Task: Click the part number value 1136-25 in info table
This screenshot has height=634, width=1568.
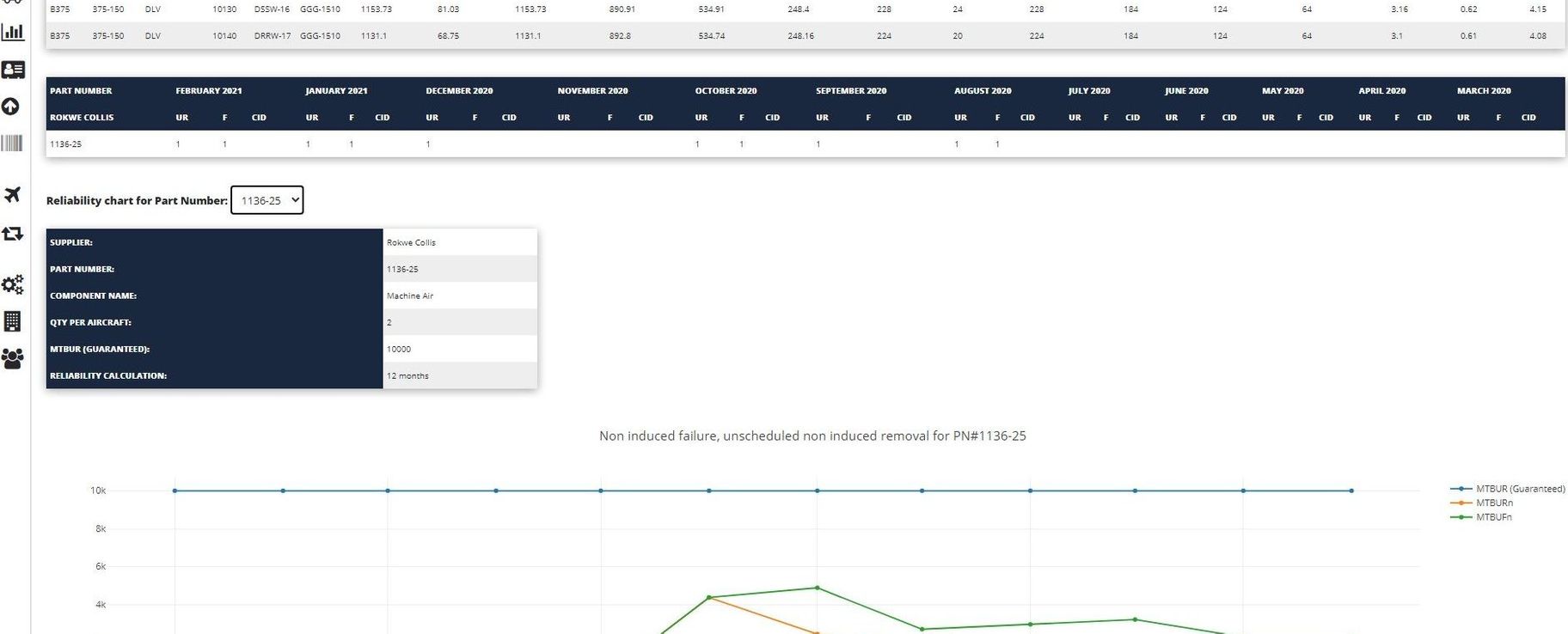Action: (x=402, y=269)
